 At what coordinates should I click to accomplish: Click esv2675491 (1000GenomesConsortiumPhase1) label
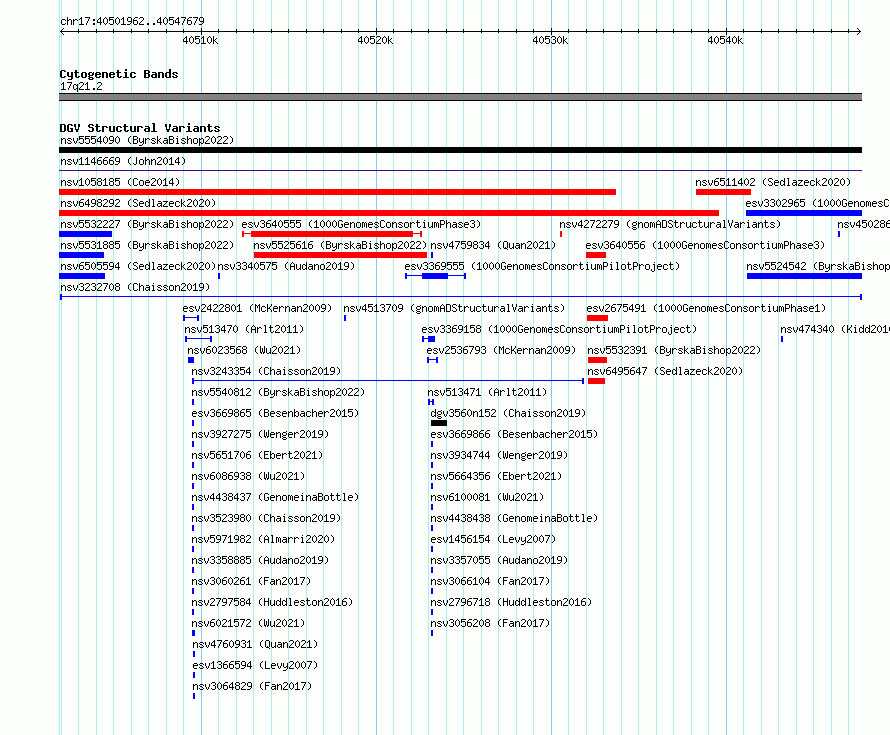pyautogui.click(x=706, y=308)
